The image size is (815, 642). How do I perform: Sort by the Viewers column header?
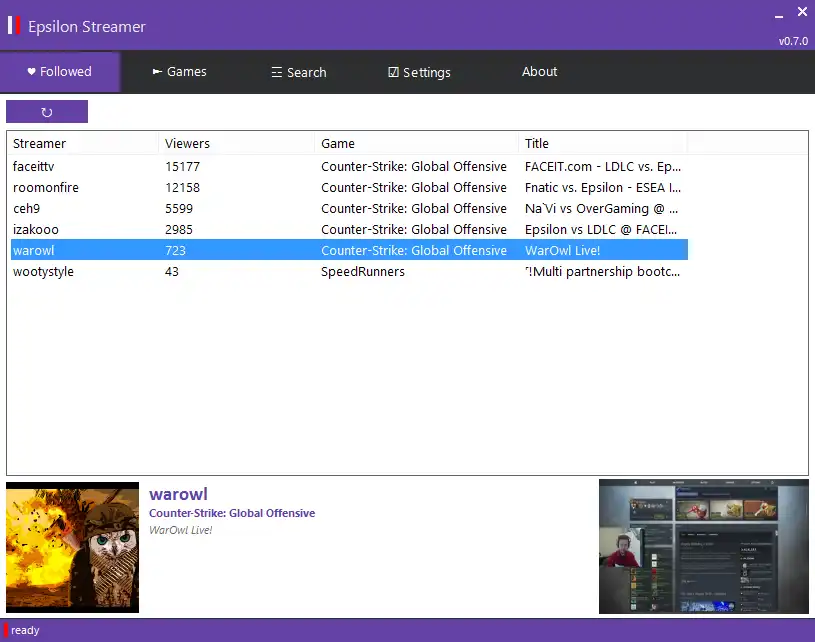(236, 143)
